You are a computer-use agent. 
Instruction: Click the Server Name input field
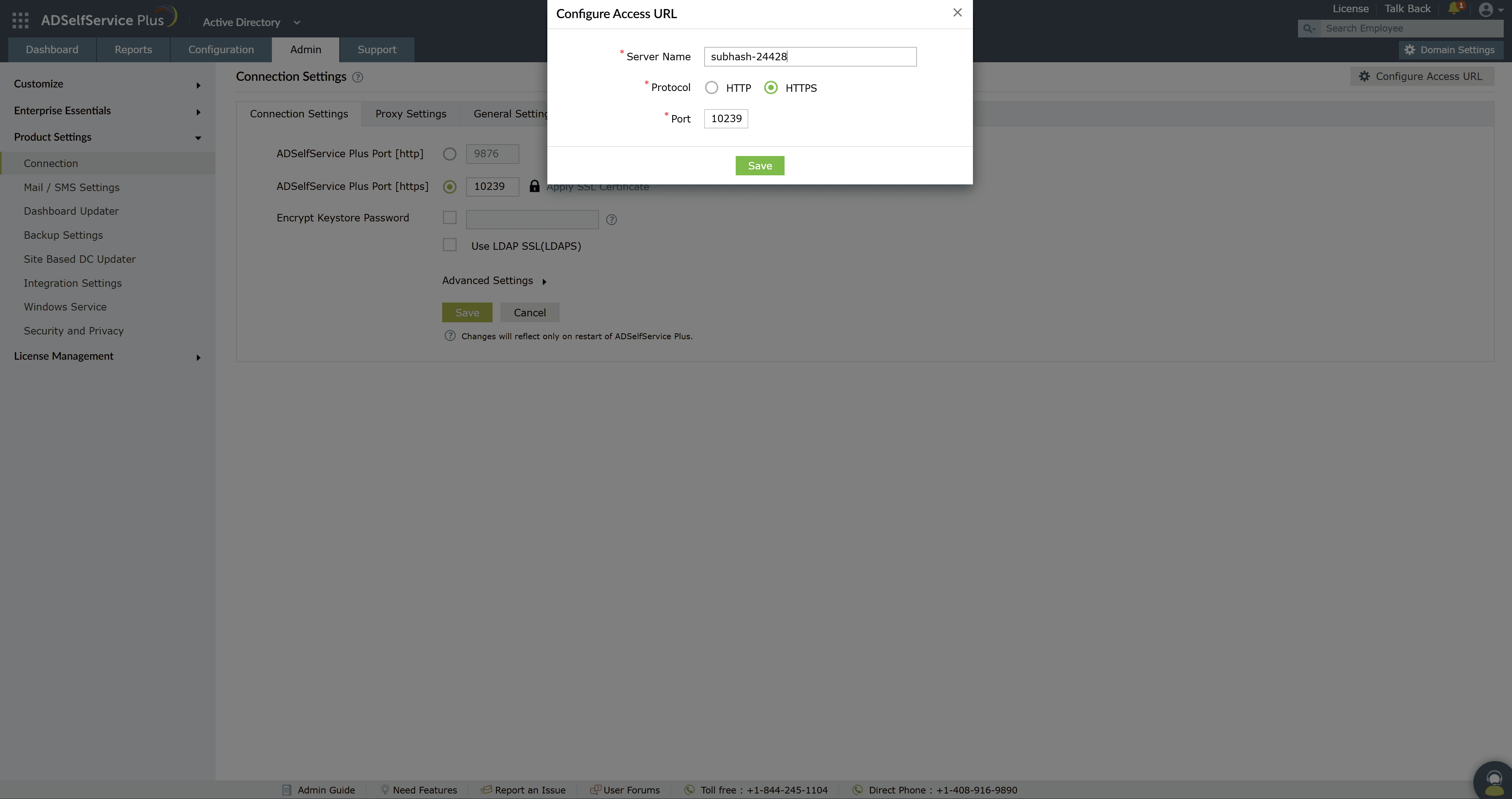pos(810,56)
